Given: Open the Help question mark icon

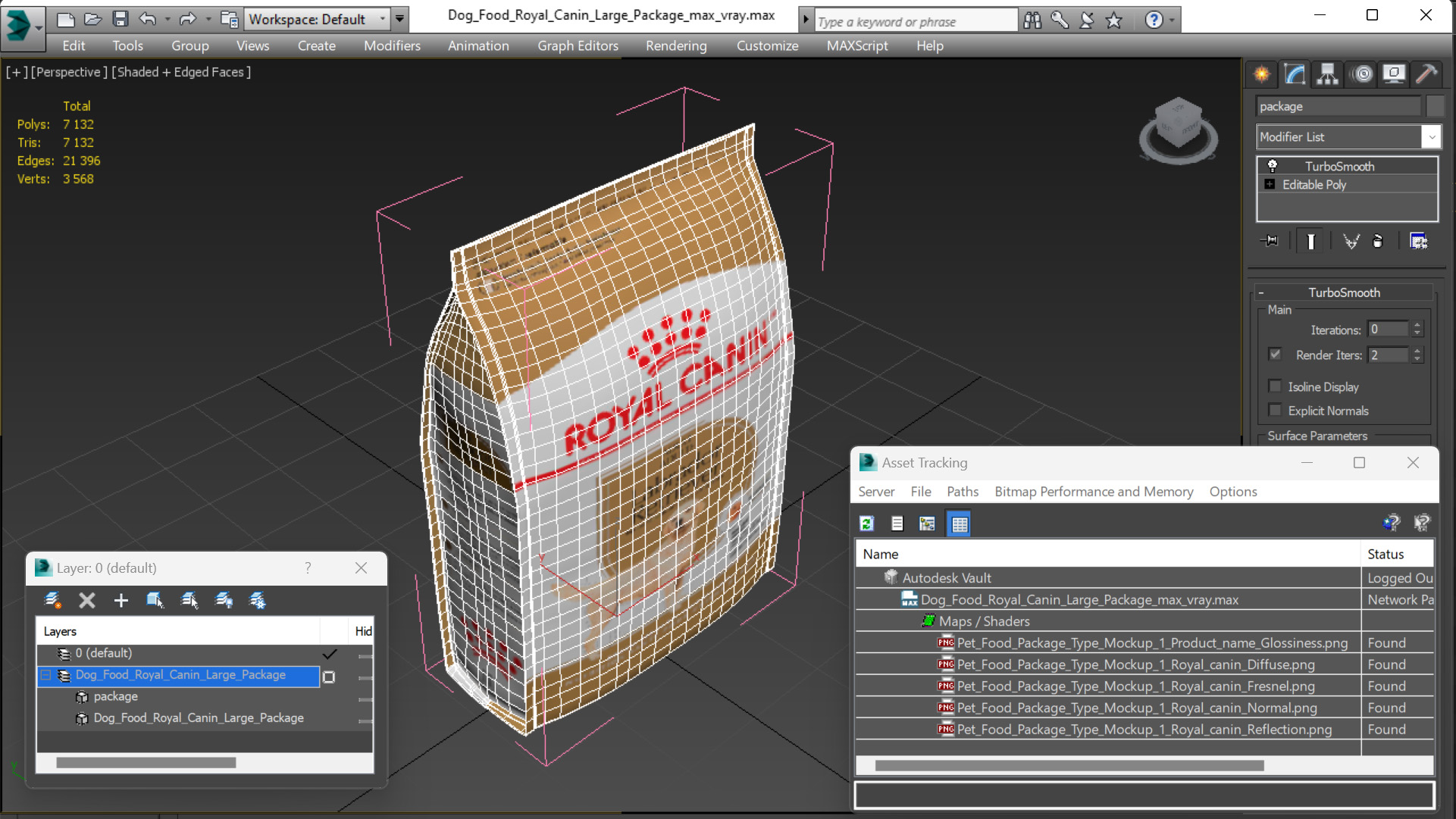Looking at the screenshot, I should [x=1154, y=20].
